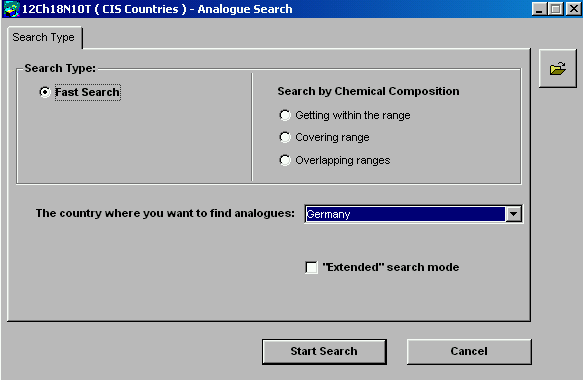Click the Search by Chemical Composition heading
The width and height of the screenshot is (583, 380).
(x=368, y=91)
